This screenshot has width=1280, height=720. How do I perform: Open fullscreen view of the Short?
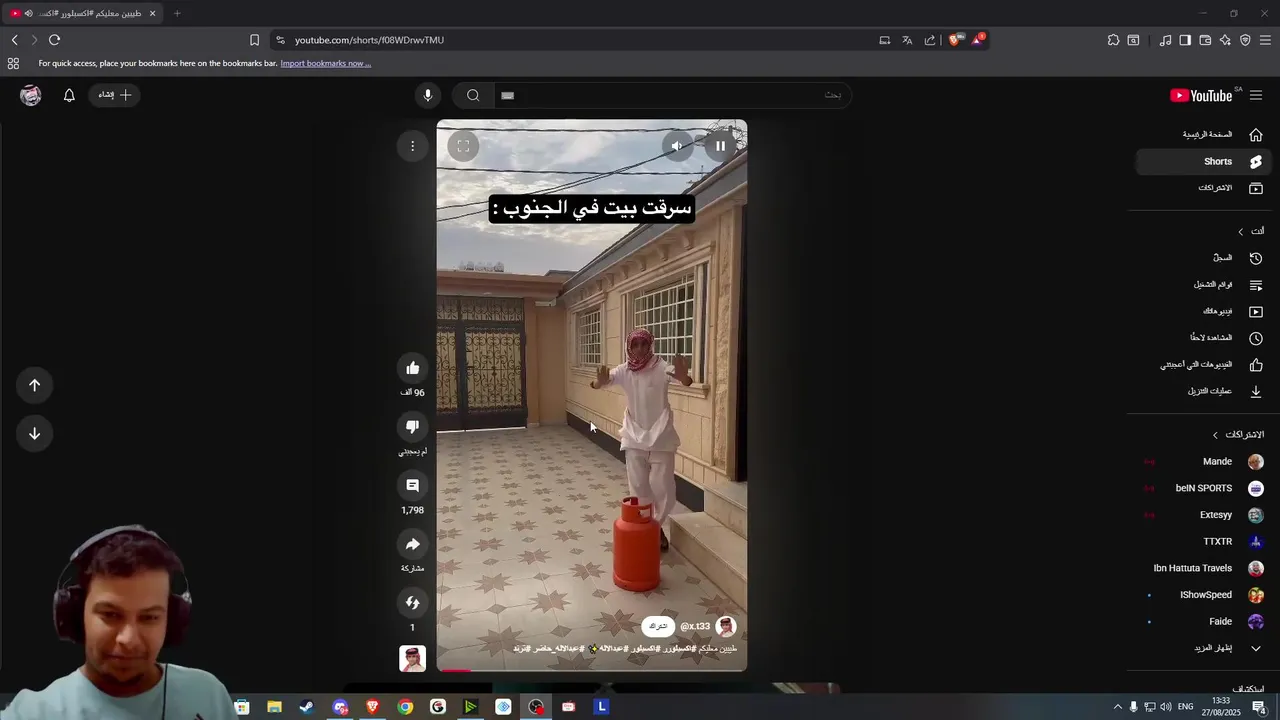463,146
